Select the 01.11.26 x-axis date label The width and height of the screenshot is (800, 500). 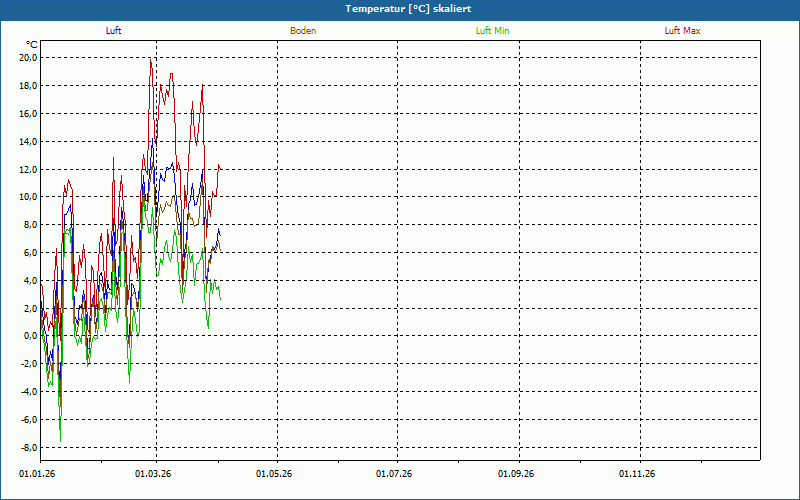637,473
